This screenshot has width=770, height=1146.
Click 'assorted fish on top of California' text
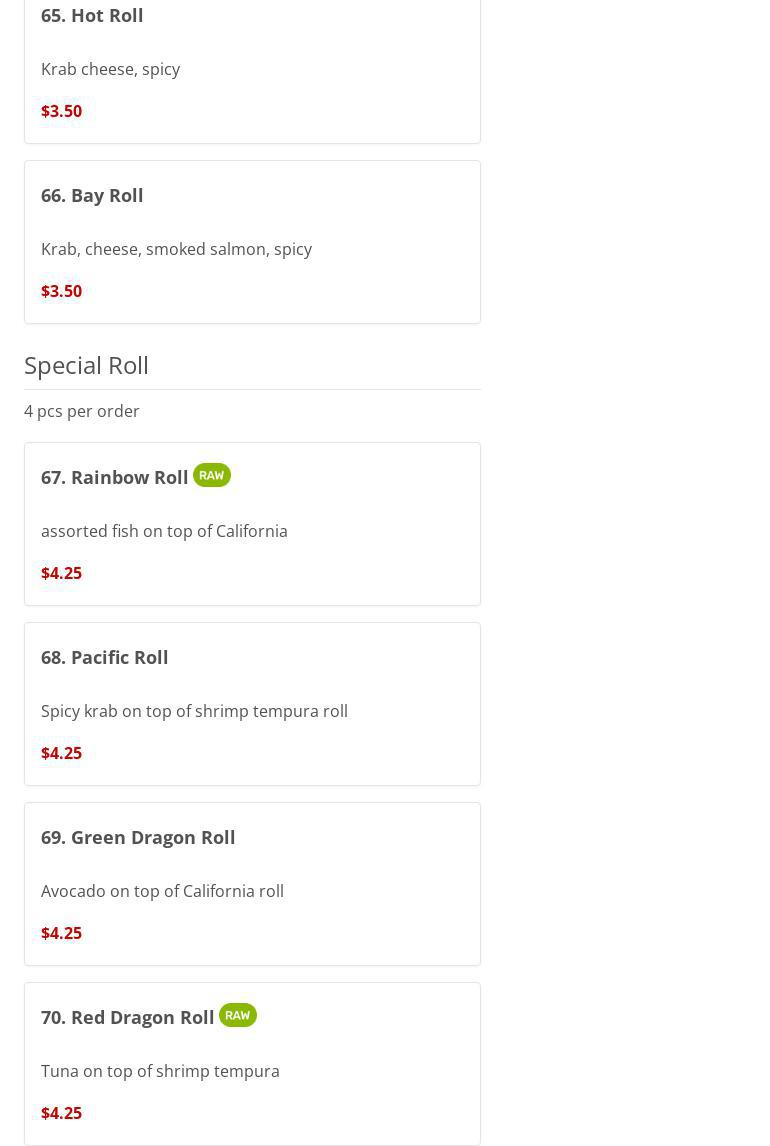(164, 531)
